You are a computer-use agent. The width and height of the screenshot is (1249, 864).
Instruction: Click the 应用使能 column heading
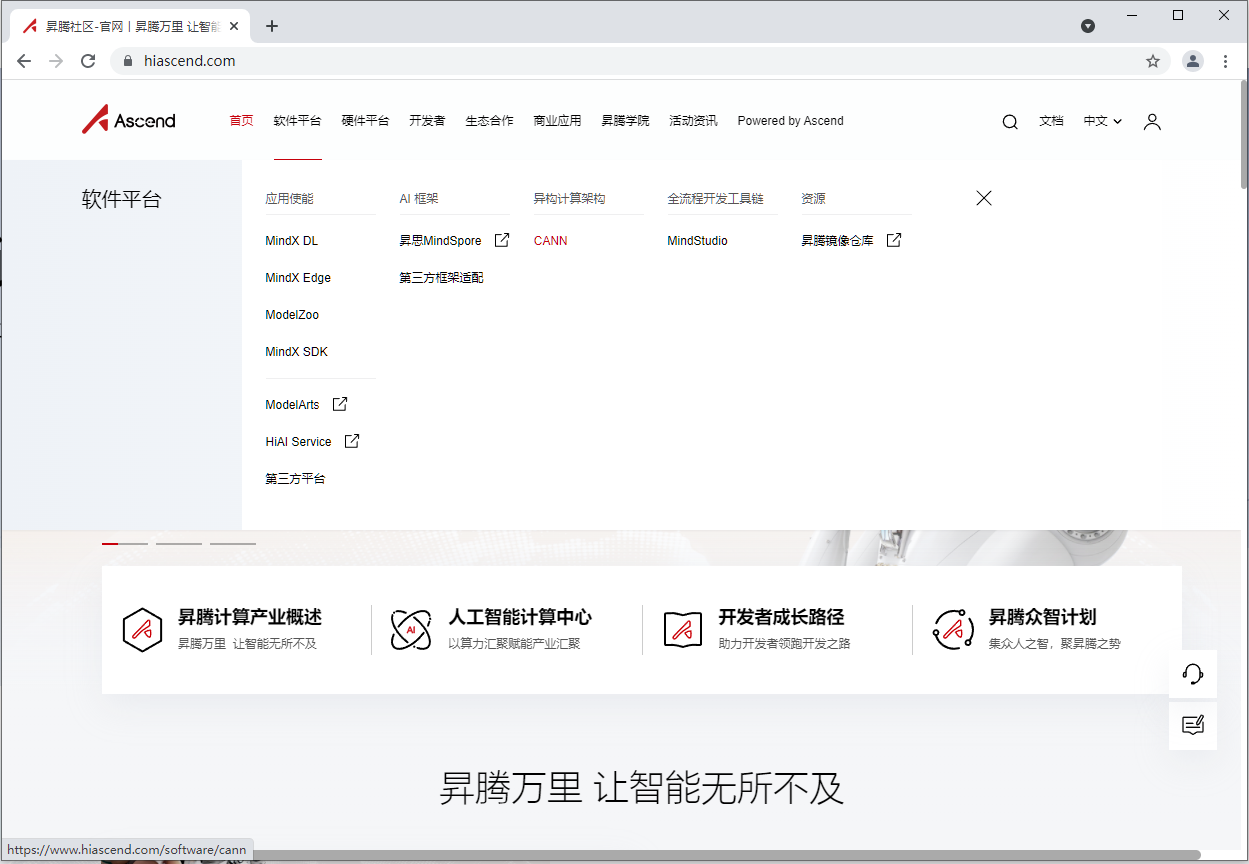(x=289, y=199)
